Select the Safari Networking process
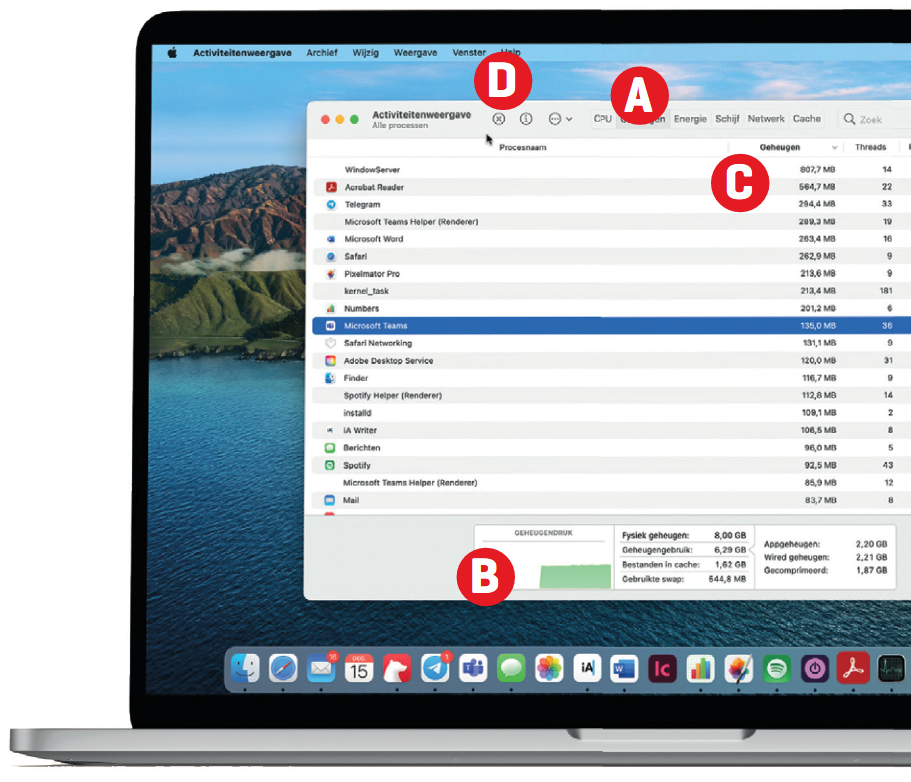Viewport: 911px width, 782px height. click(x=611, y=343)
